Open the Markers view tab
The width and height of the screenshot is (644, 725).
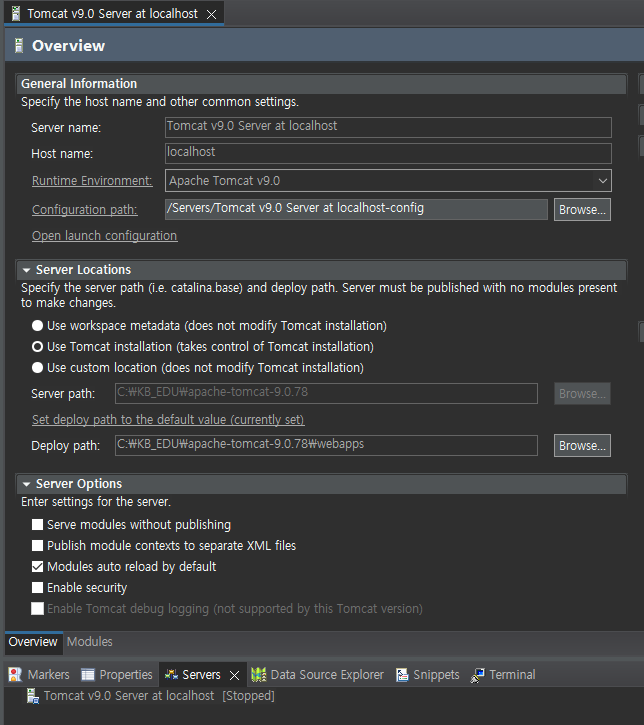coord(40,675)
